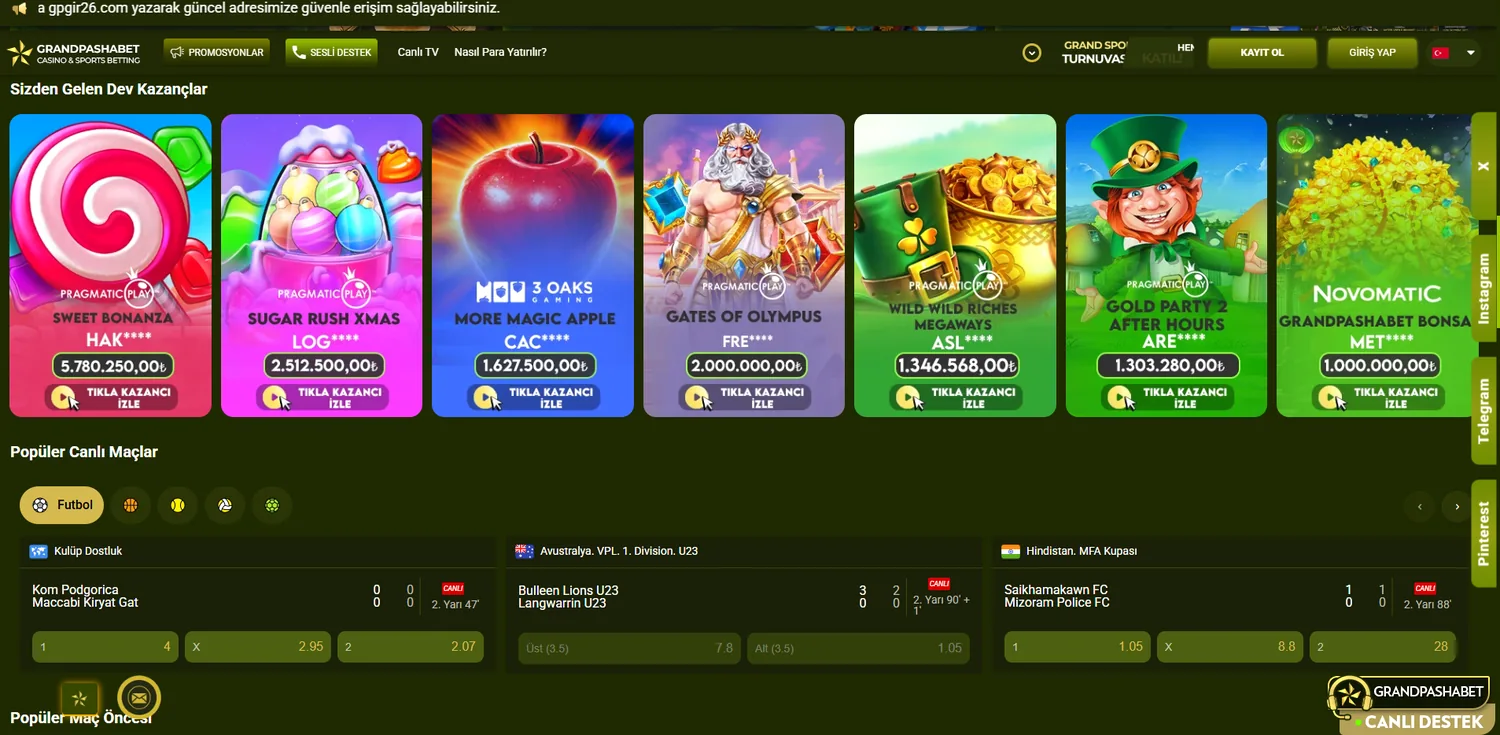Click the Sesli Destek button
This screenshot has width=1500, height=735.
(331, 52)
